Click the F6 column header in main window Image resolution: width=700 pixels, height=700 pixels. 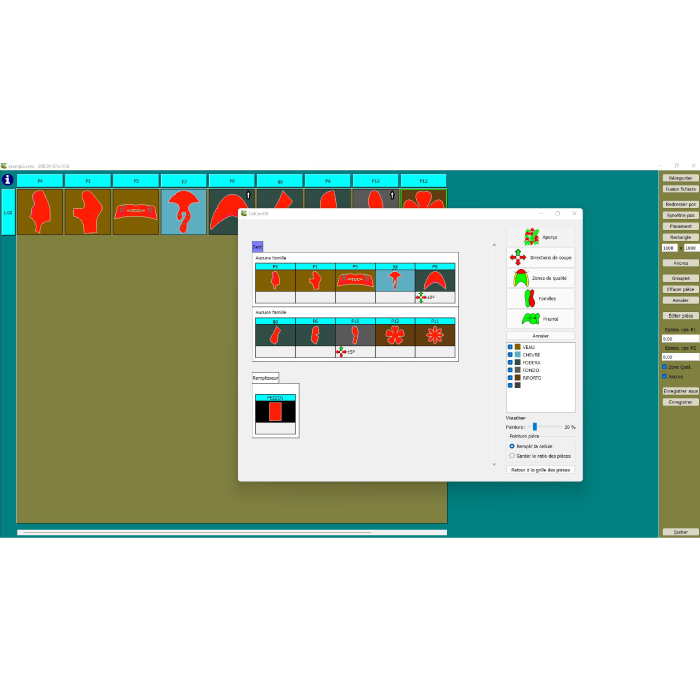coord(328,181)
